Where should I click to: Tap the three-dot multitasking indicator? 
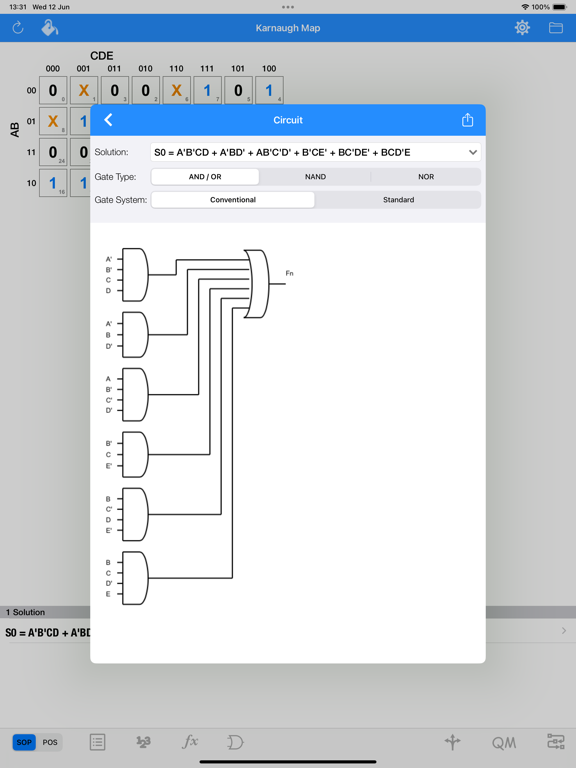tap(288, 7)
